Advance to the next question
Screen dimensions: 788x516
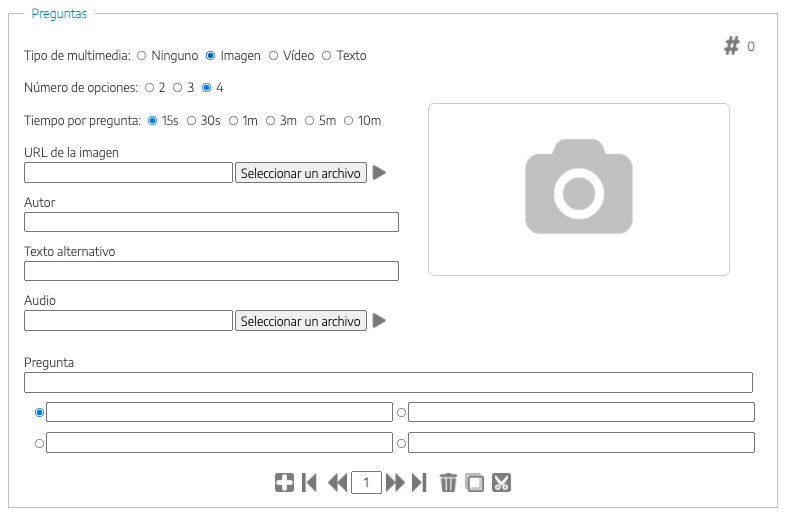(395, 483)
